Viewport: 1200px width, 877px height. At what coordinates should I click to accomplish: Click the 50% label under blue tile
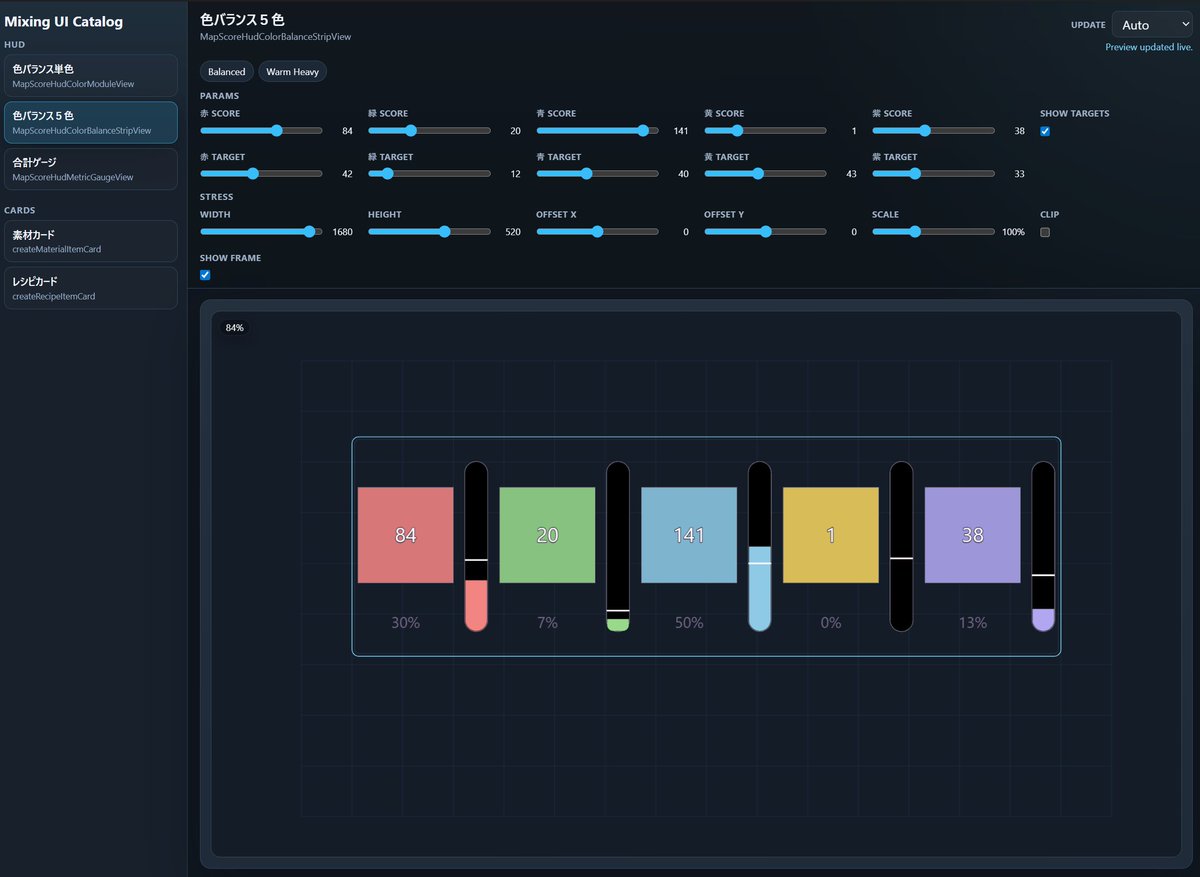point(689,623)
